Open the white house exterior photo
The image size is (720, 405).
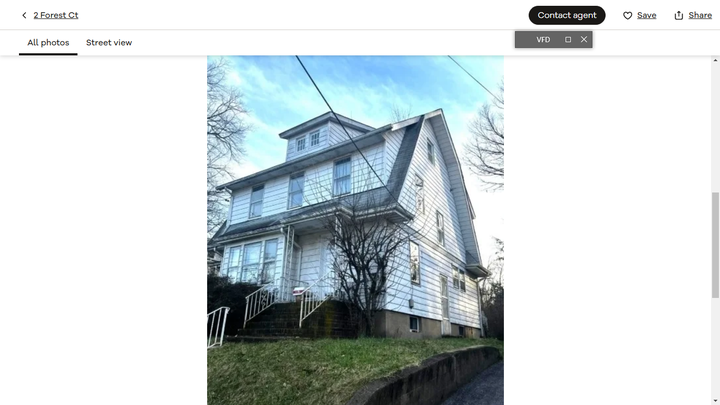point(355,230)
